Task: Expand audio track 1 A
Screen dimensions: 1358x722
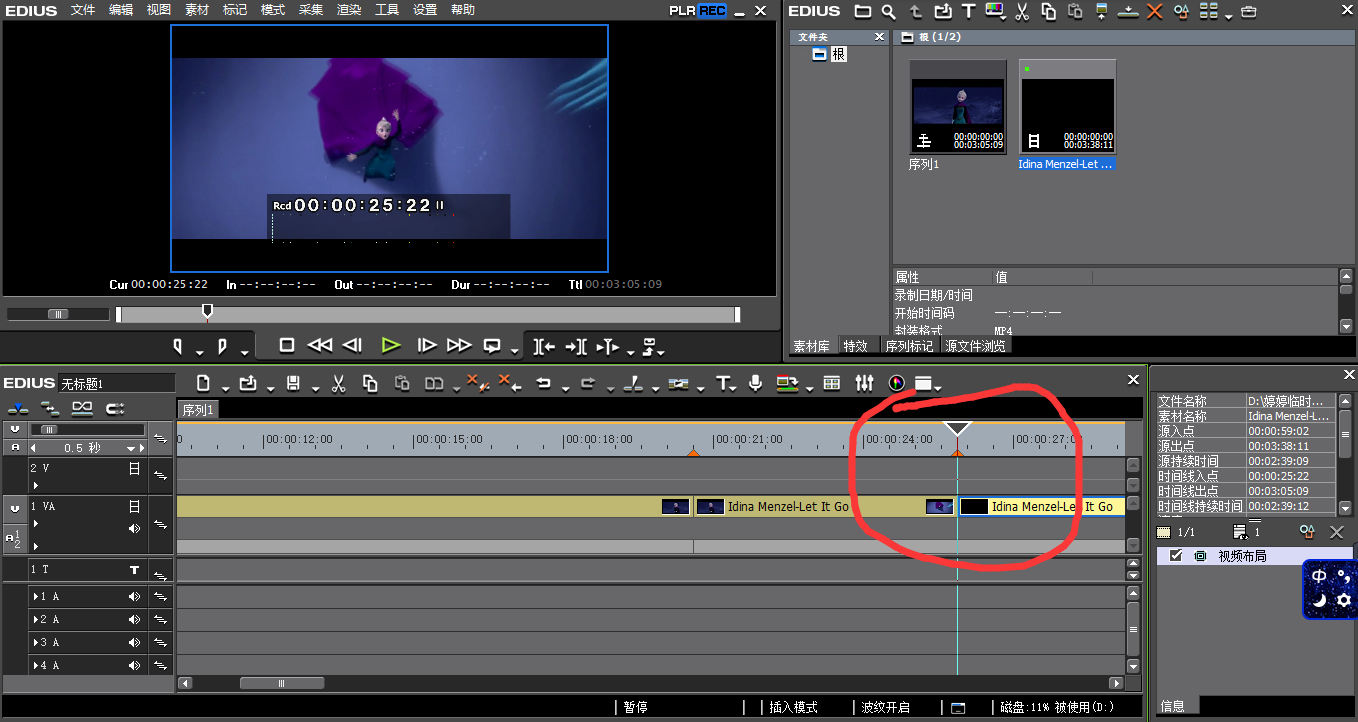Action: tap(35, 596)
